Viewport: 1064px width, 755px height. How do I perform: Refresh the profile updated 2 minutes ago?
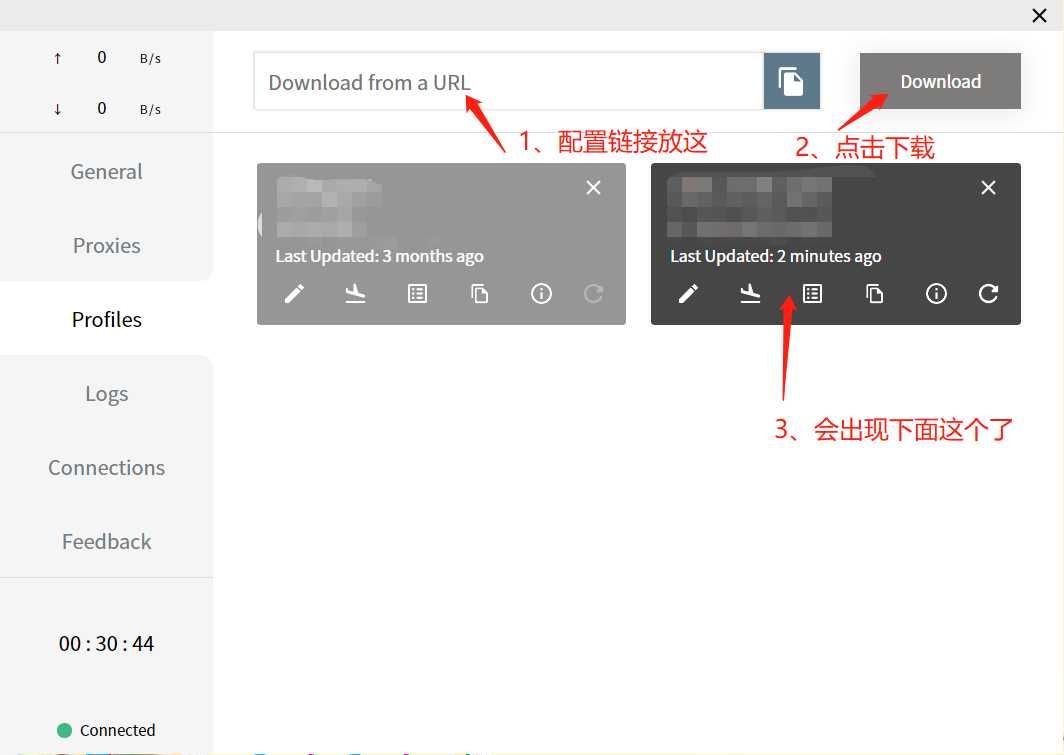[x=988, y=294]
